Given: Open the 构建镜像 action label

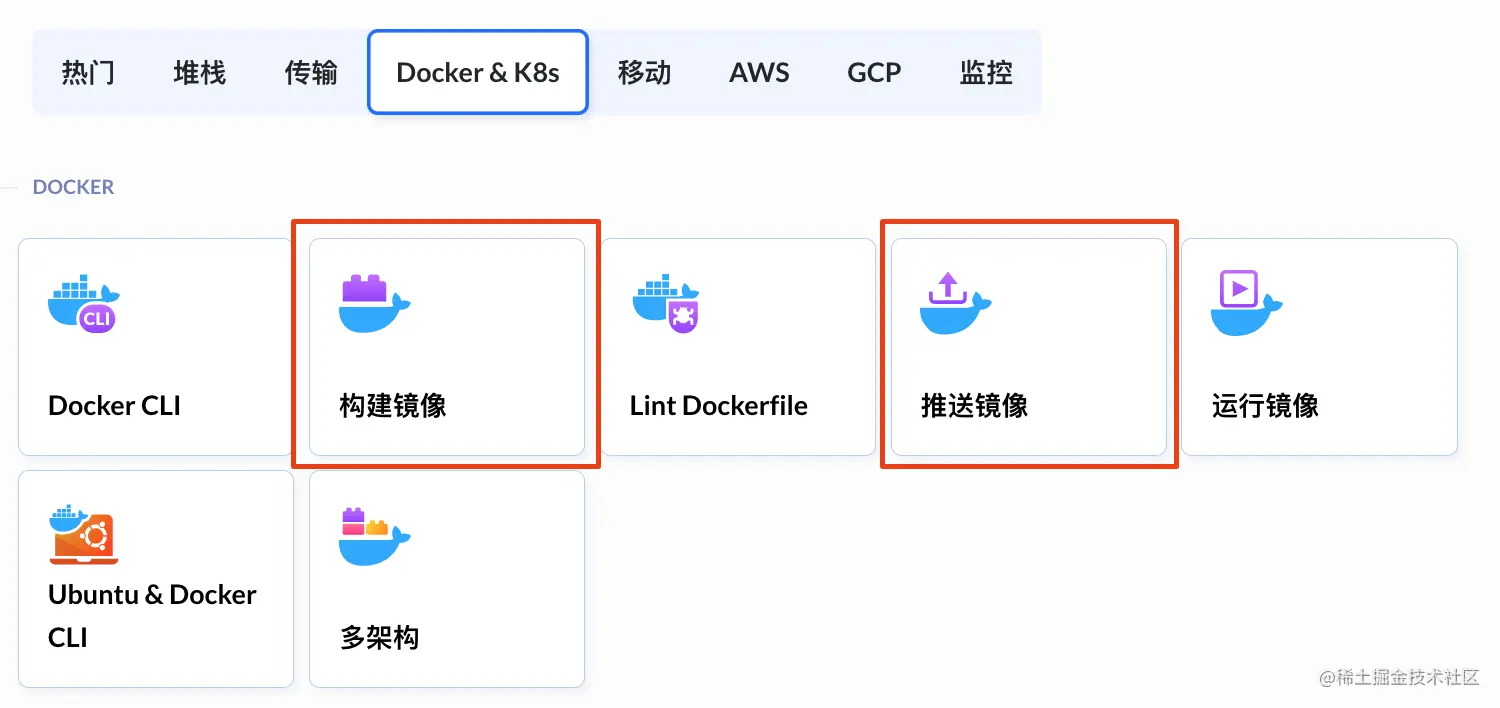Looking at the screenshot, I should [393, 406].
